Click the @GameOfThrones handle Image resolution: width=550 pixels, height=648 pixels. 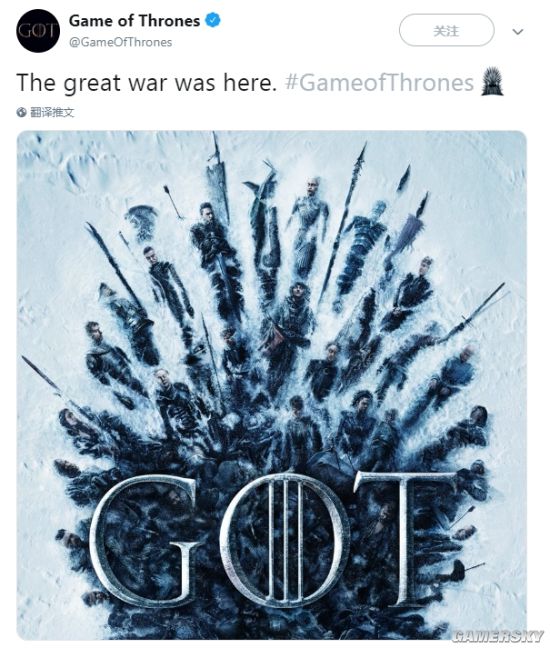coord(120,42)
